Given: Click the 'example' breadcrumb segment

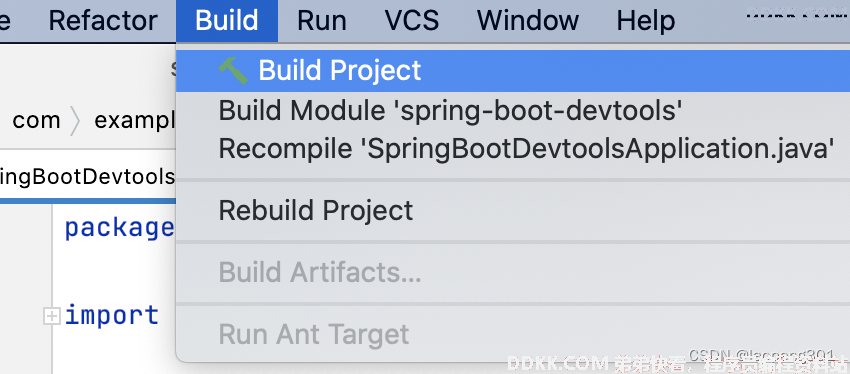Looking at the screenshot, I should click(135, 120).
